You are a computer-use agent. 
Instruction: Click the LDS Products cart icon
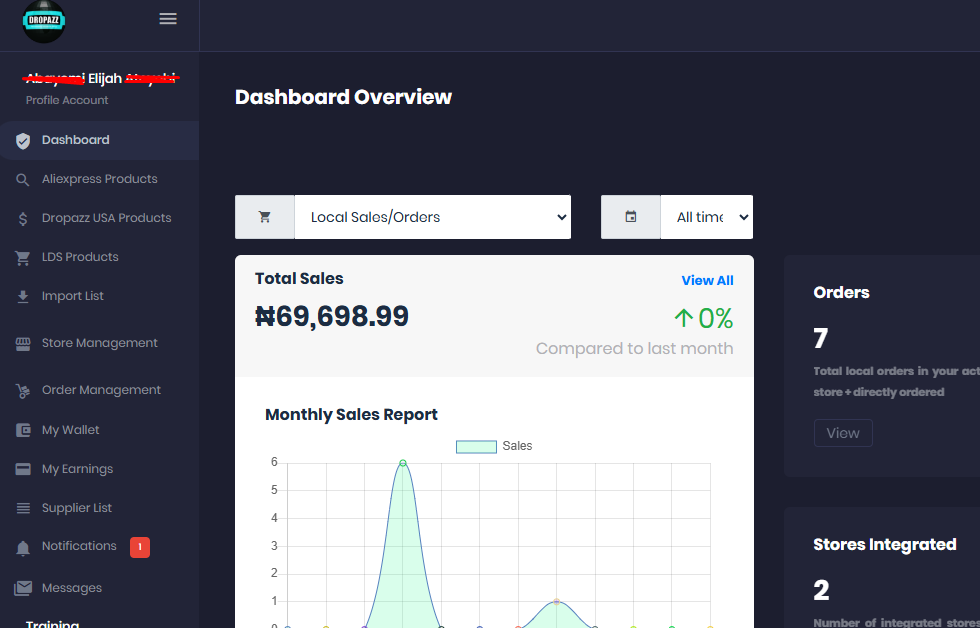(x=23, y=258)
